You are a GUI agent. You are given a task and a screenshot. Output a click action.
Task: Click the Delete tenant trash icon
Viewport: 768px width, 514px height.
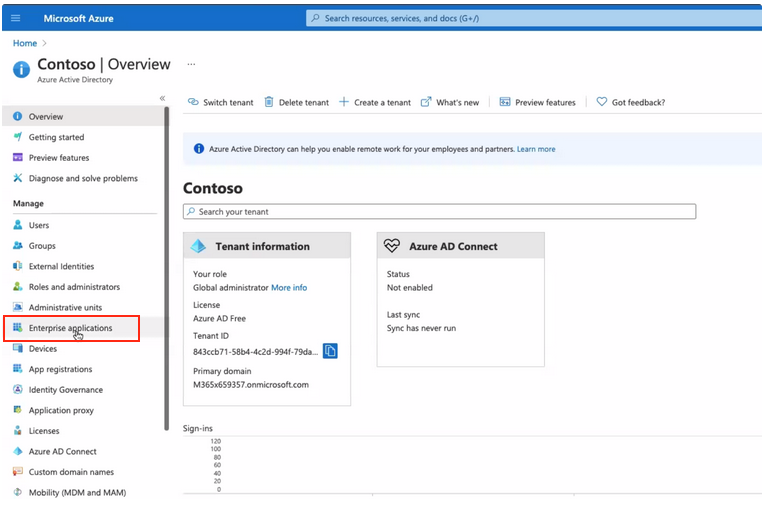pyautogui.click(x=269, y=102)
